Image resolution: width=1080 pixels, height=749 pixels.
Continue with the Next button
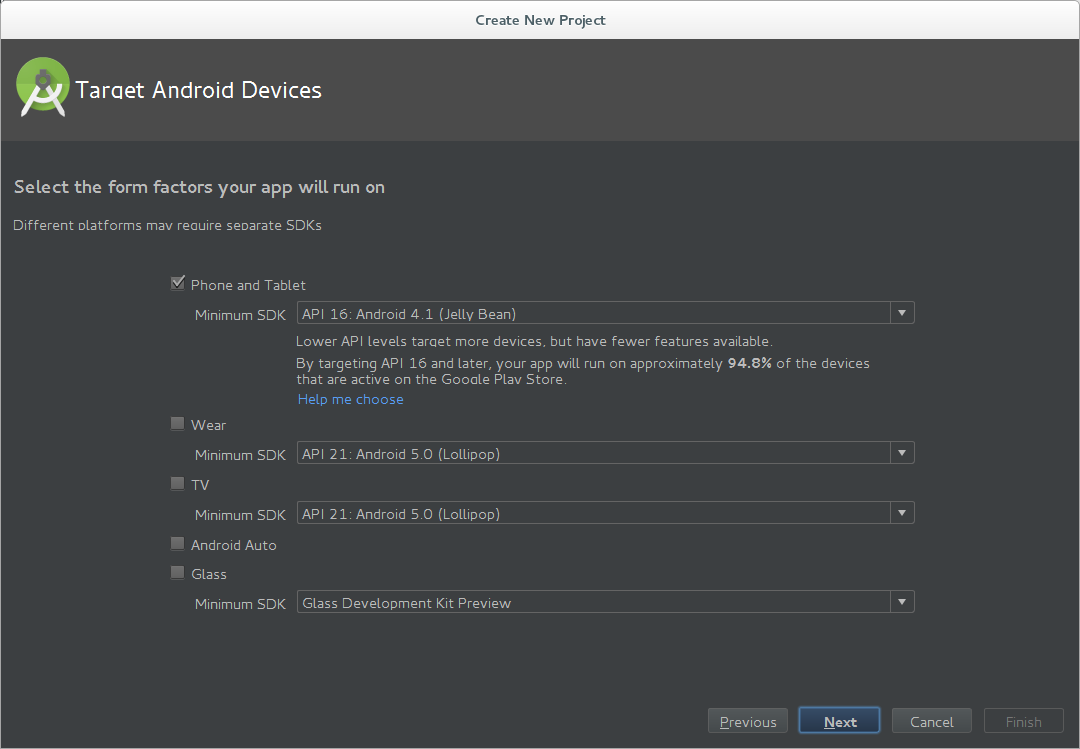[x=840, y=721]
